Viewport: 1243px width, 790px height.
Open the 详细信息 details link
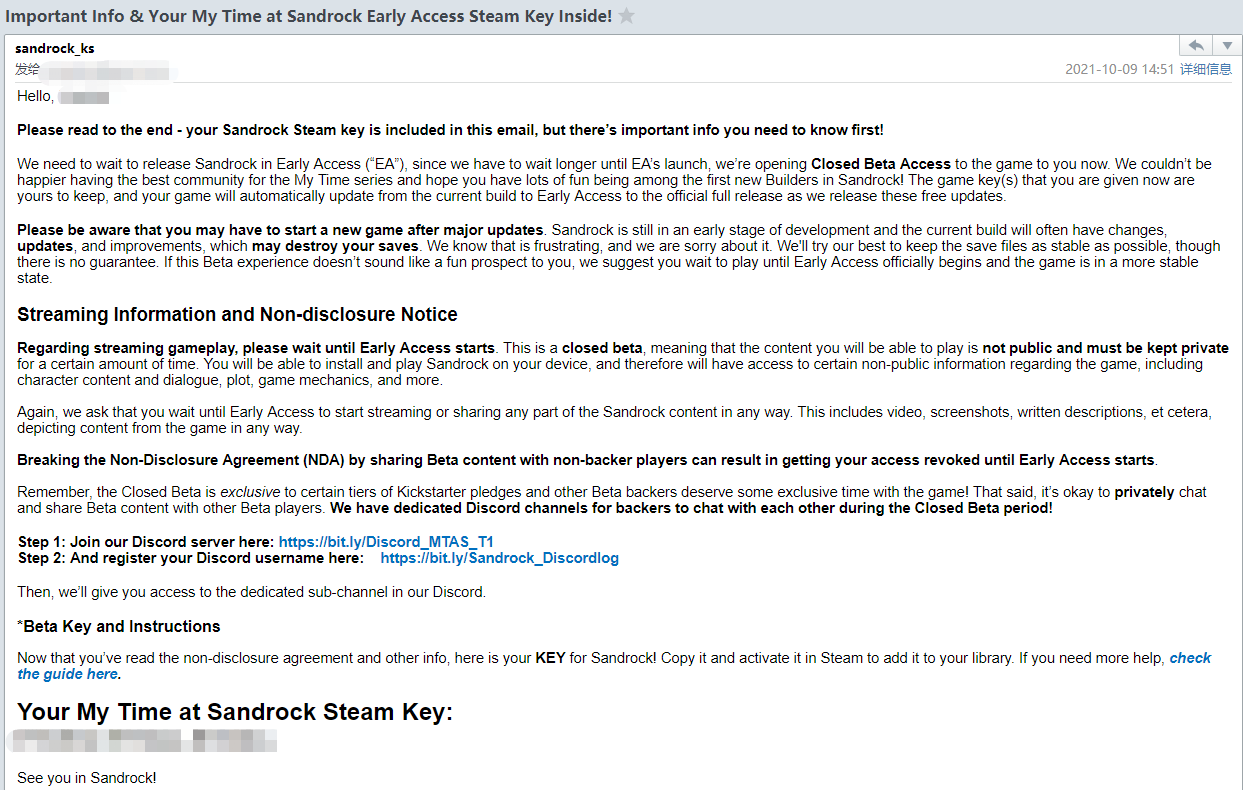click(x=1206, y=69)
